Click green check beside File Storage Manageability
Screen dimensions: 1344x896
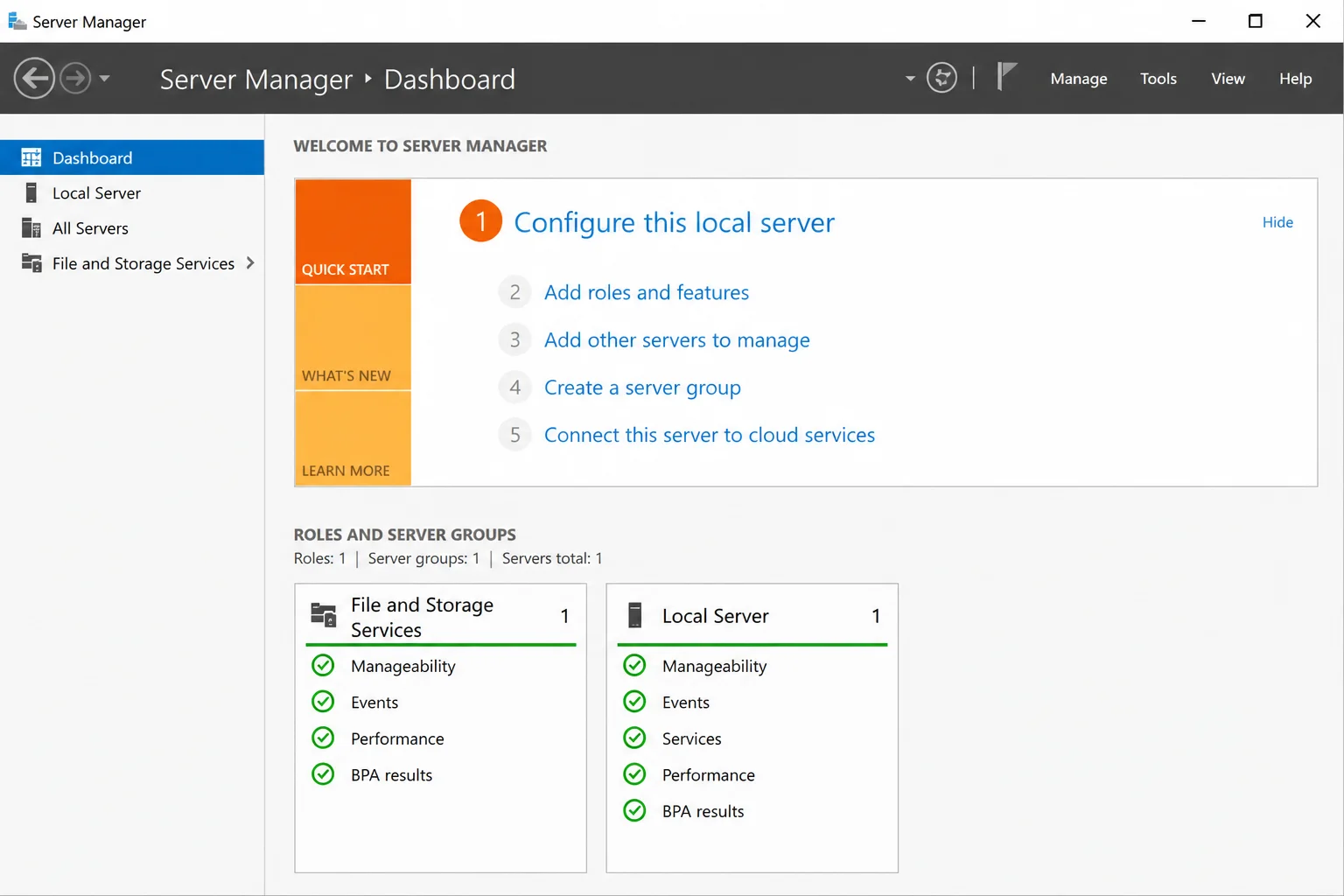pos(323,665)
